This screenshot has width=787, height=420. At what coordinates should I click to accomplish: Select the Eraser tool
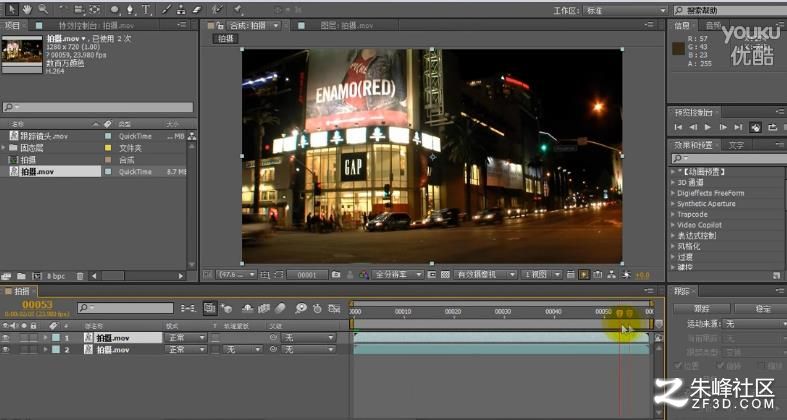(x=196, y=10)
